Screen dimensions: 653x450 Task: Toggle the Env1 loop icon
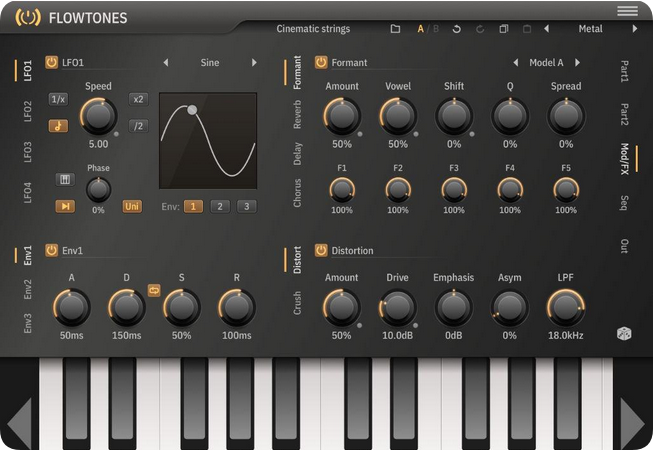pyautogui.click(x=154, y=290)
